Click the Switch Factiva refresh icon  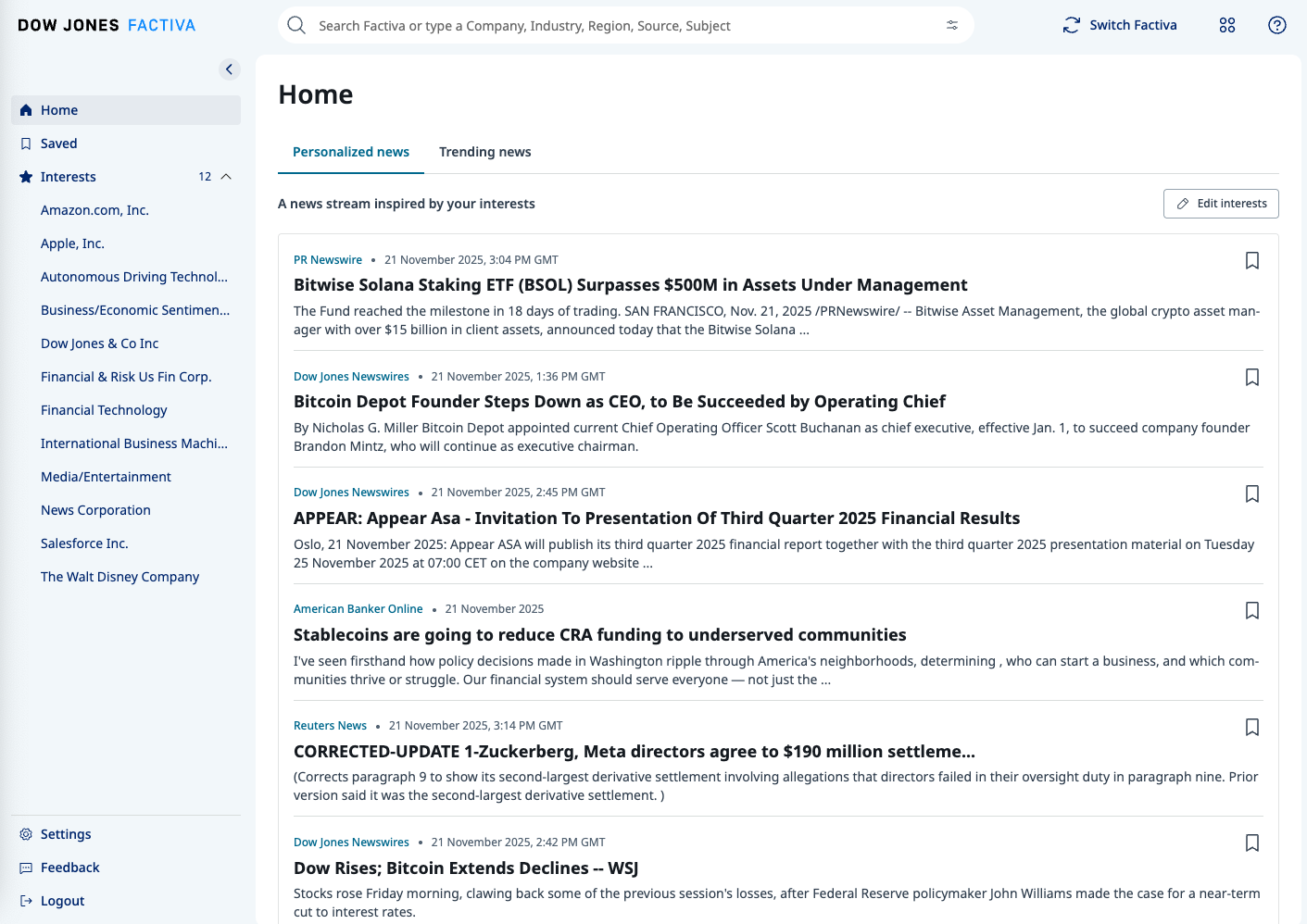point(1072,25)
